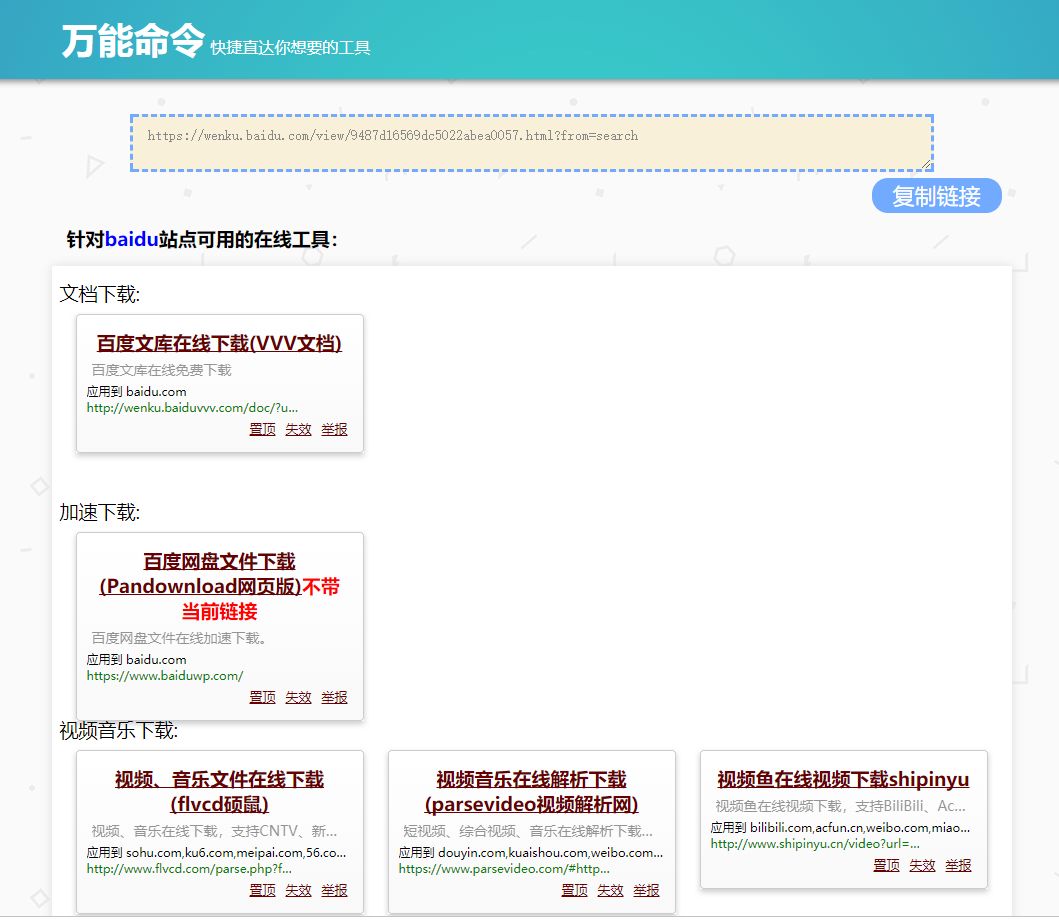Select the 加速下载 section heading
The height and width of the screenshot is (923, 1059).
99,512
